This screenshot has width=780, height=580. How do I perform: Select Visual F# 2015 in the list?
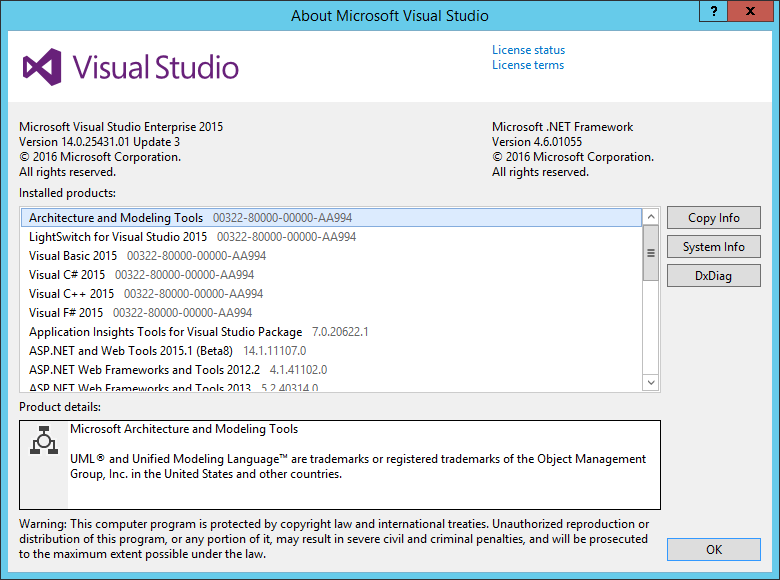pos(331,312)
